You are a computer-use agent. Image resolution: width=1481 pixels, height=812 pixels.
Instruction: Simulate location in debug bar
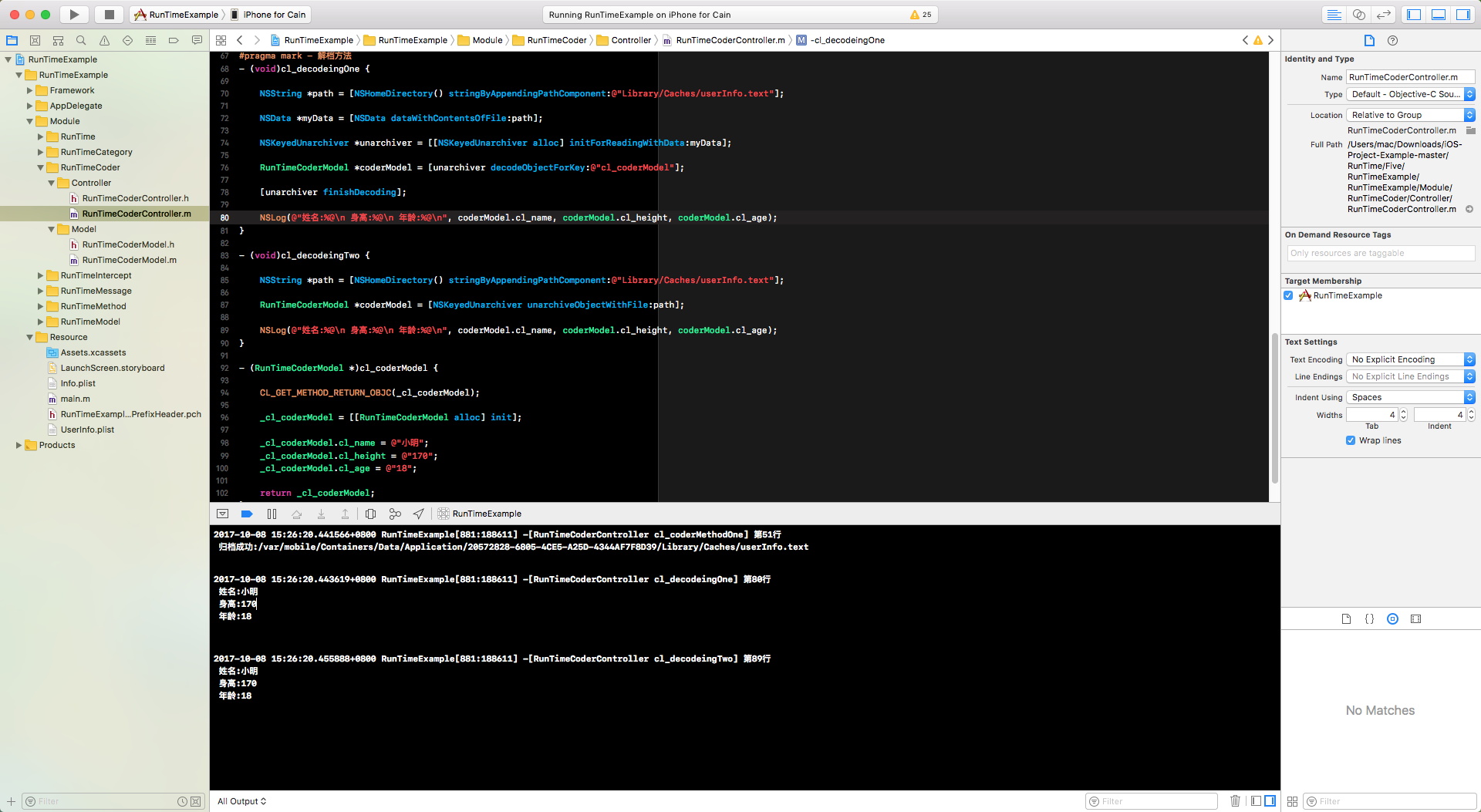pos(418,514)
